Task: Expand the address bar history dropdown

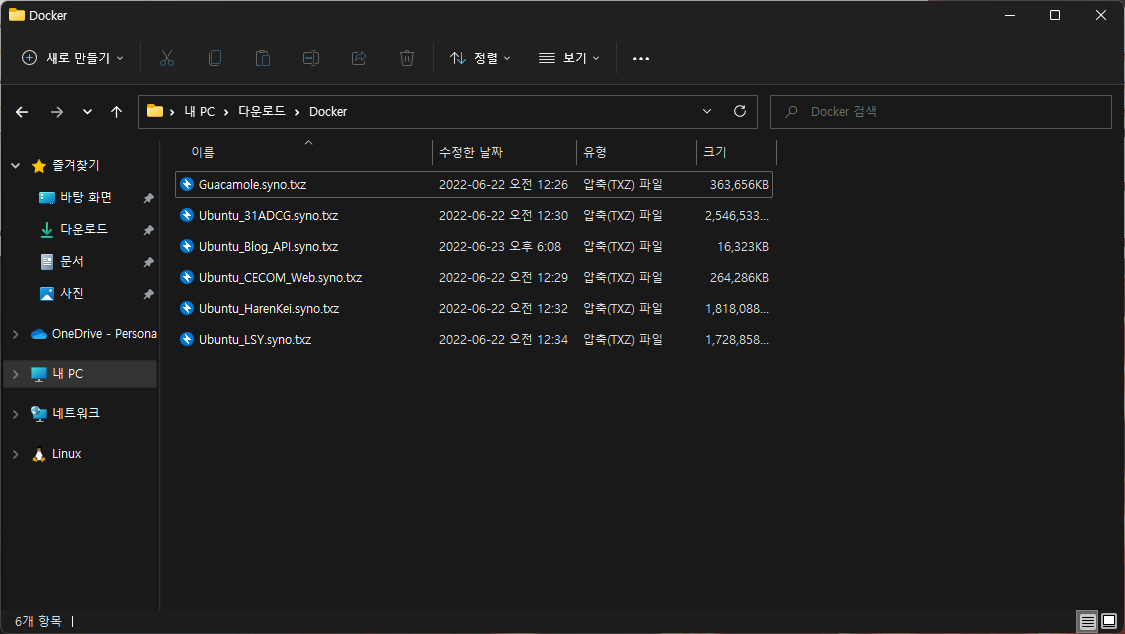Action: point(707,111)
